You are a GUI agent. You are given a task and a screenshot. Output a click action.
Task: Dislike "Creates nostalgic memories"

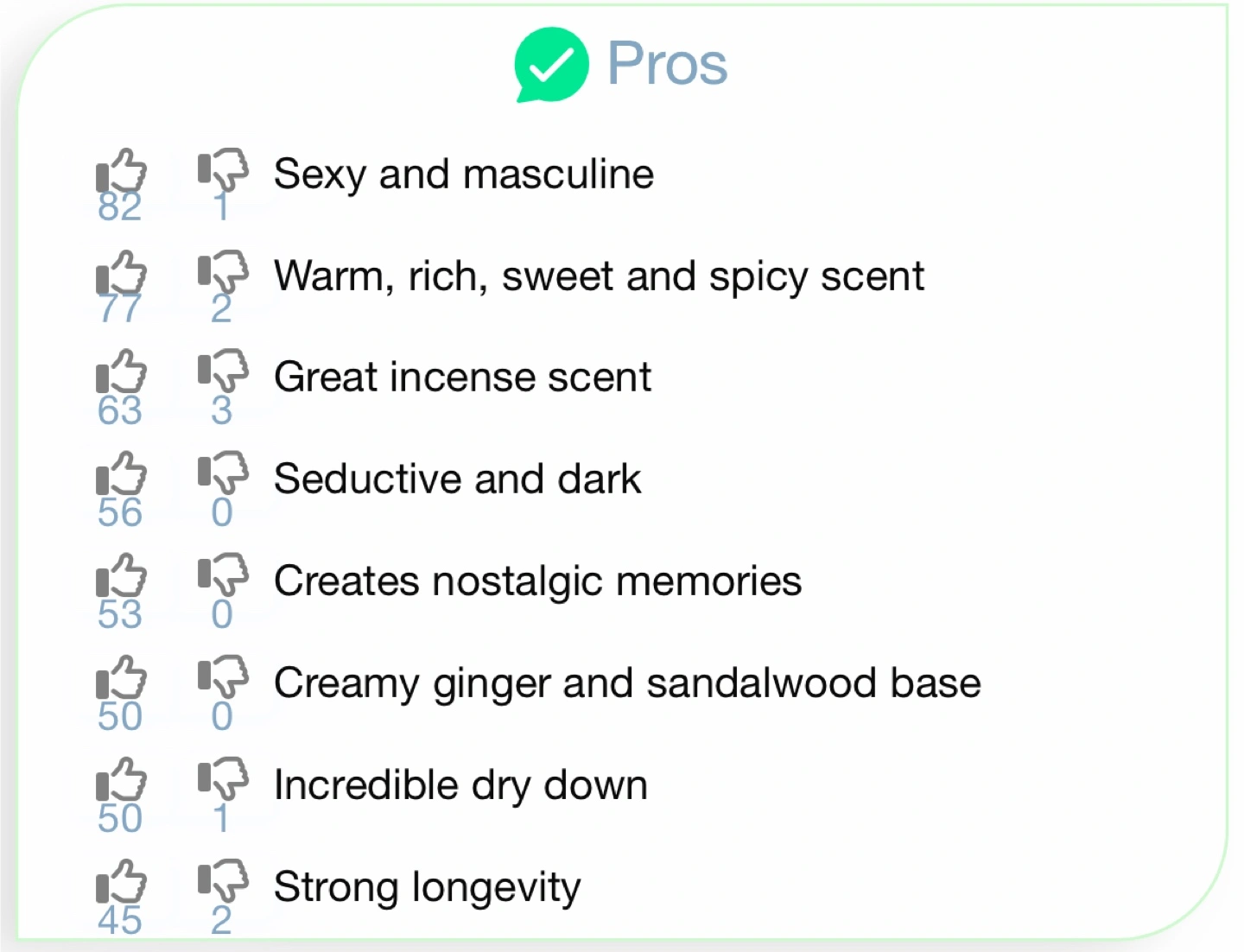coord(223,575)
